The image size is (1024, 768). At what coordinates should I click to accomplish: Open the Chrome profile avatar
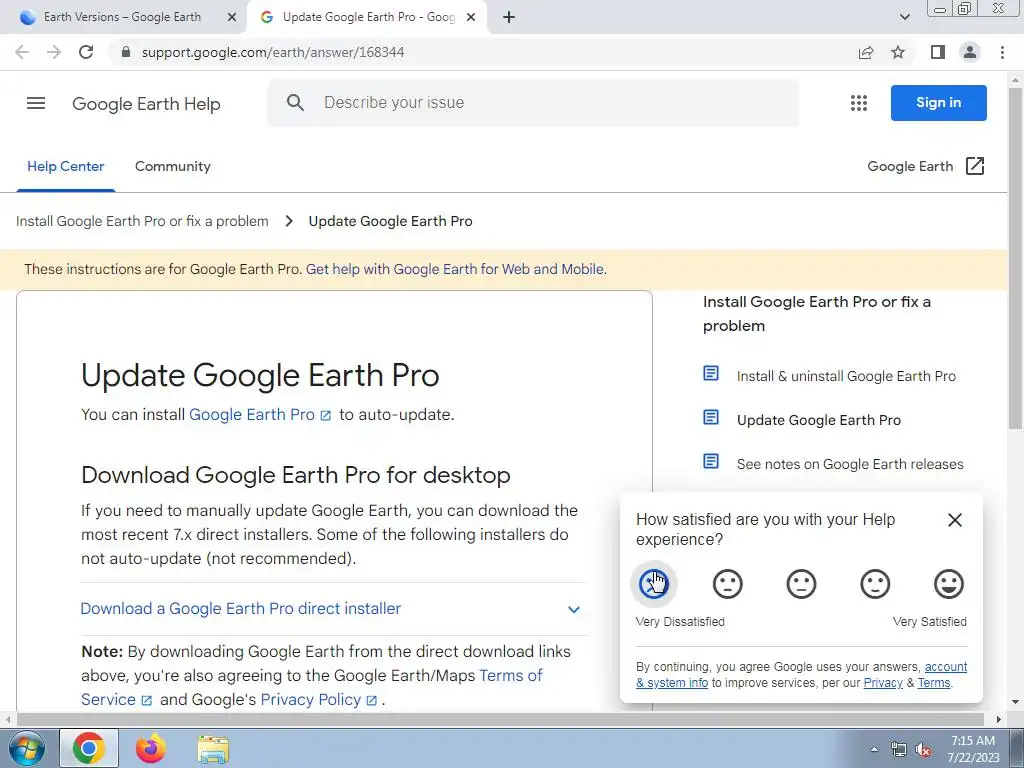tap(970, 52)
